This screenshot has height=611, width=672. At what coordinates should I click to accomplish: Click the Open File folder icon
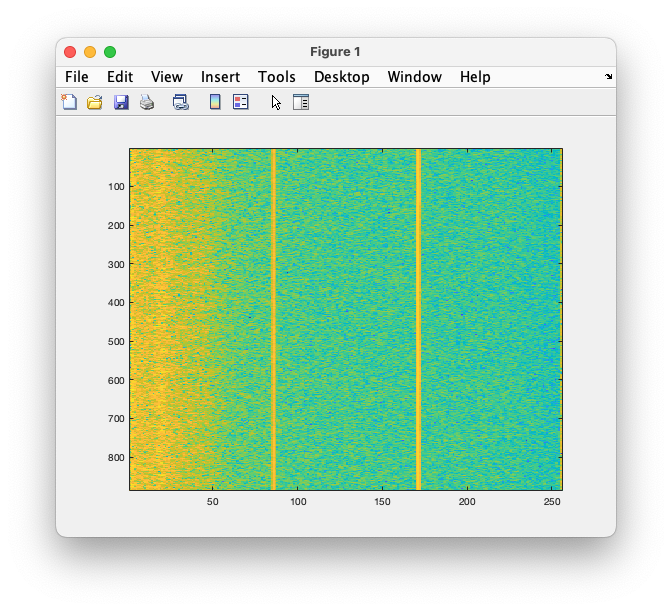tap(95, 102)
